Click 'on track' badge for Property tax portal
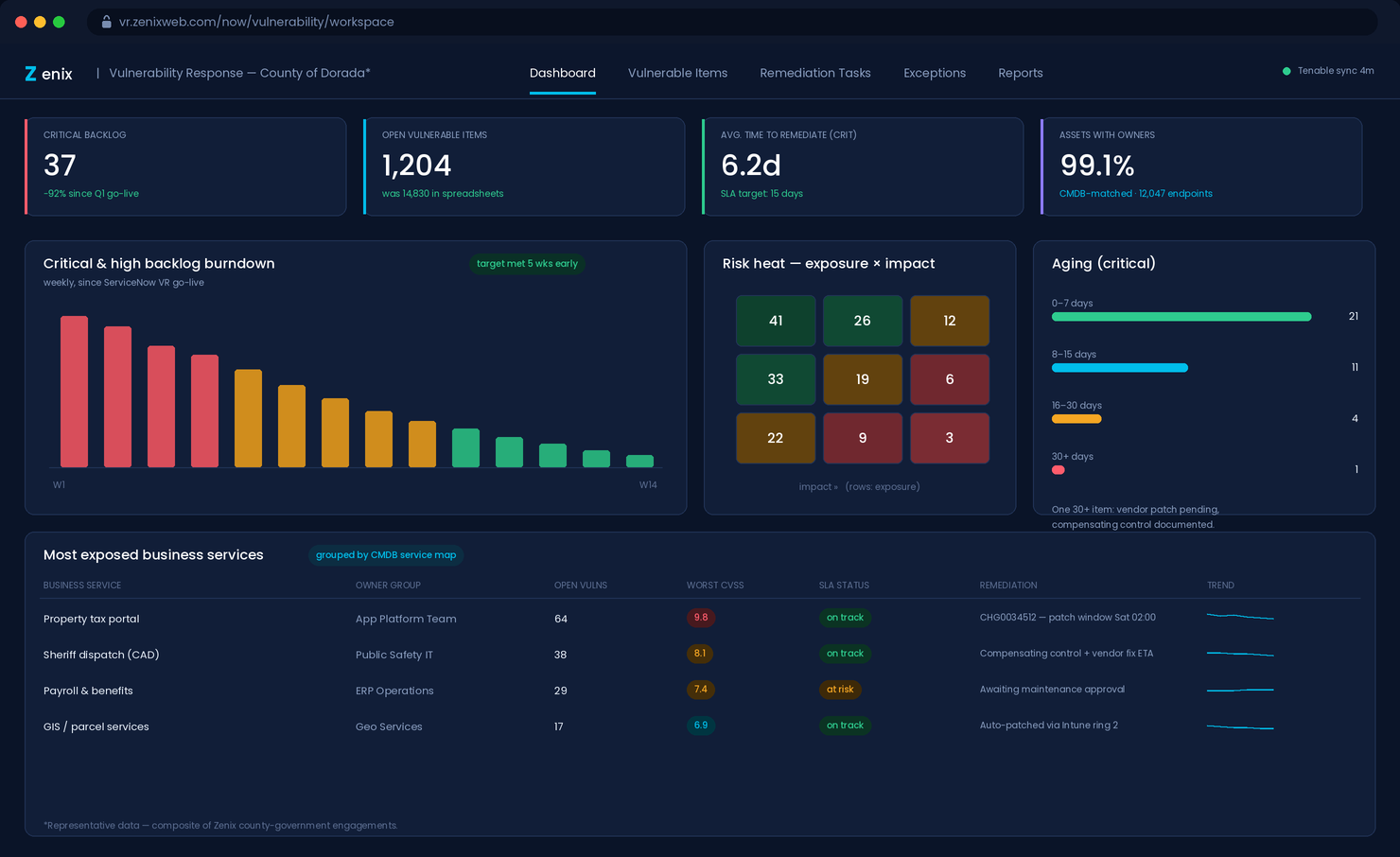This screenshot has width=1400, height=857. point(845,618)
